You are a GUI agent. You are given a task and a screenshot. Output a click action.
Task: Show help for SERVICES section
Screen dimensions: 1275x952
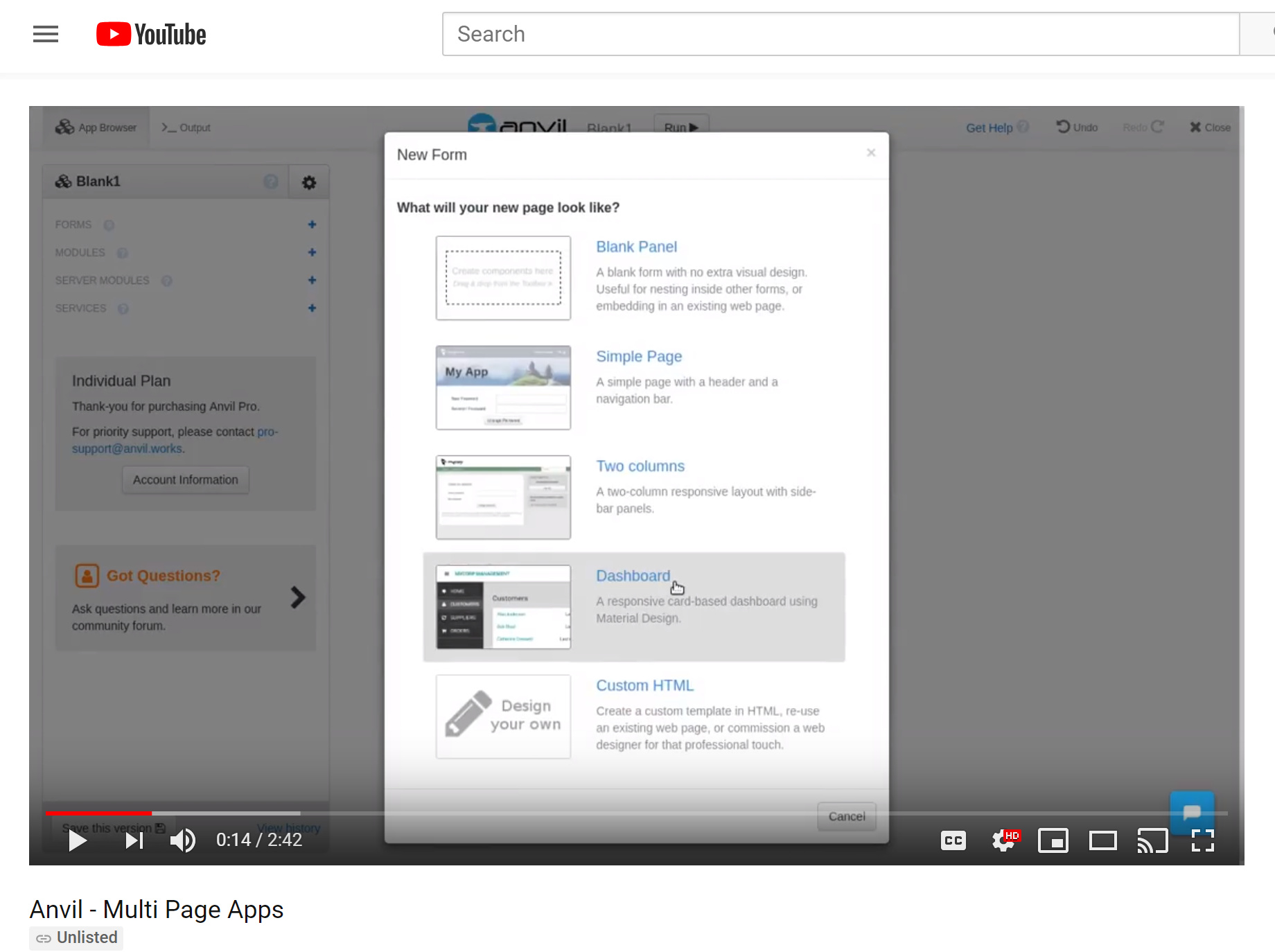click(123, 308)
